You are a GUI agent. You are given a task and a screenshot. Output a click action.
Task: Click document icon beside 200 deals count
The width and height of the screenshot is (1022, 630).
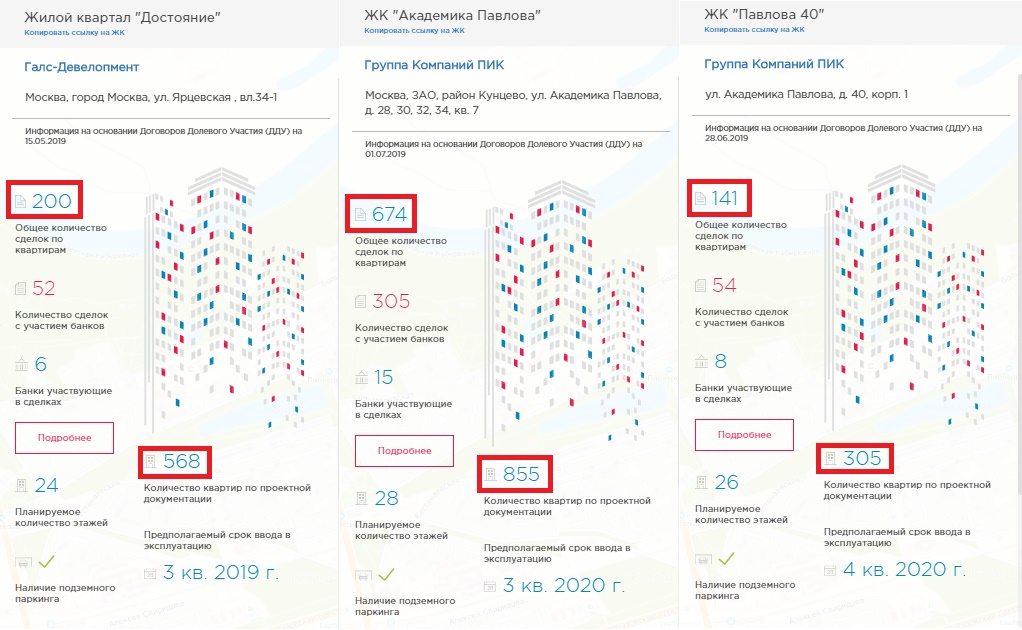coord(21,201)
